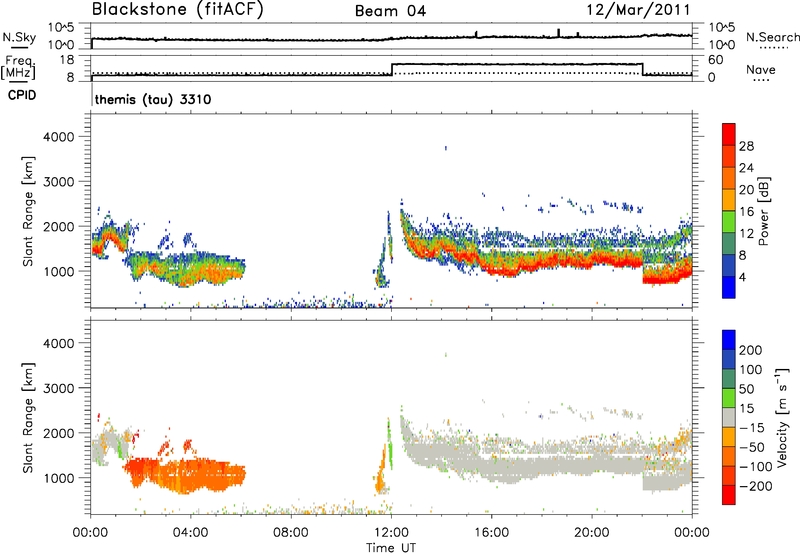This screenshot has width=800, height=554.
Task: Click "Slant Range [km]" label of the power panel
Action: (28, 211)
